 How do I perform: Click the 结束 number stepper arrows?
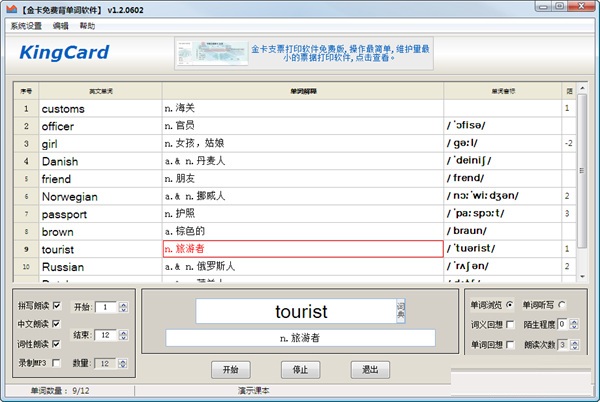pos(123,335)
